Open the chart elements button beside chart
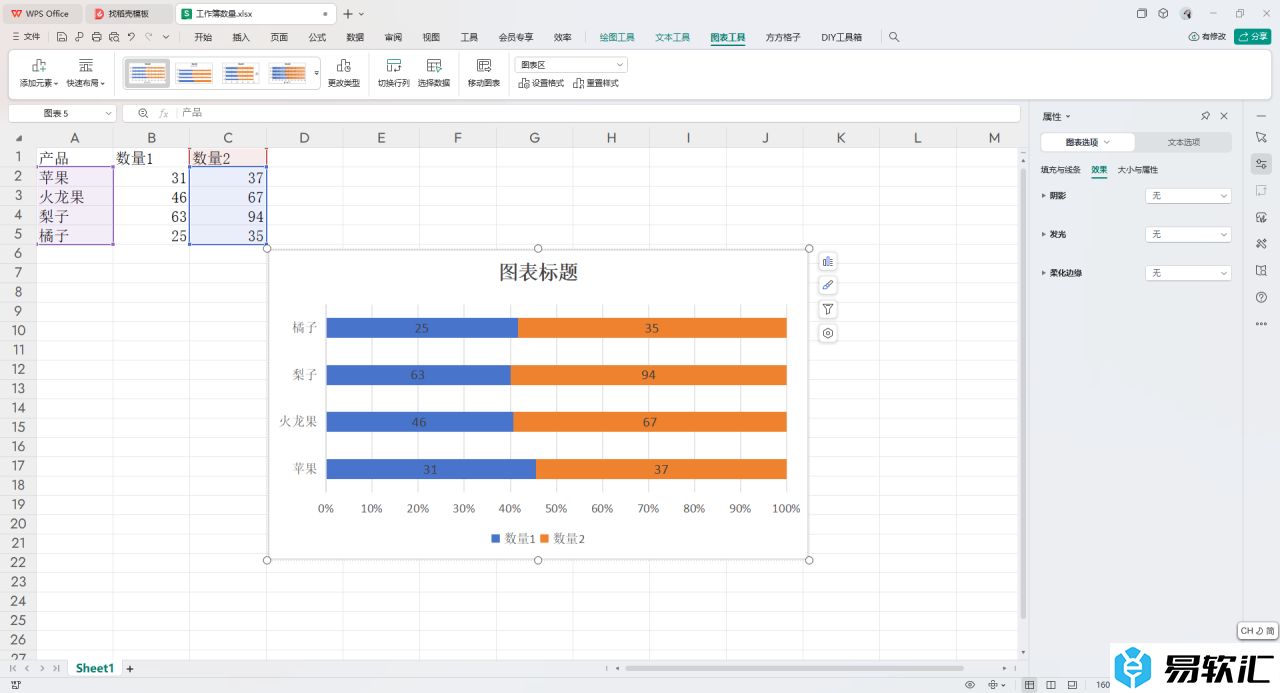This screenshot has width=1280, height=693. pyautogui.click(x=827, y=262)
